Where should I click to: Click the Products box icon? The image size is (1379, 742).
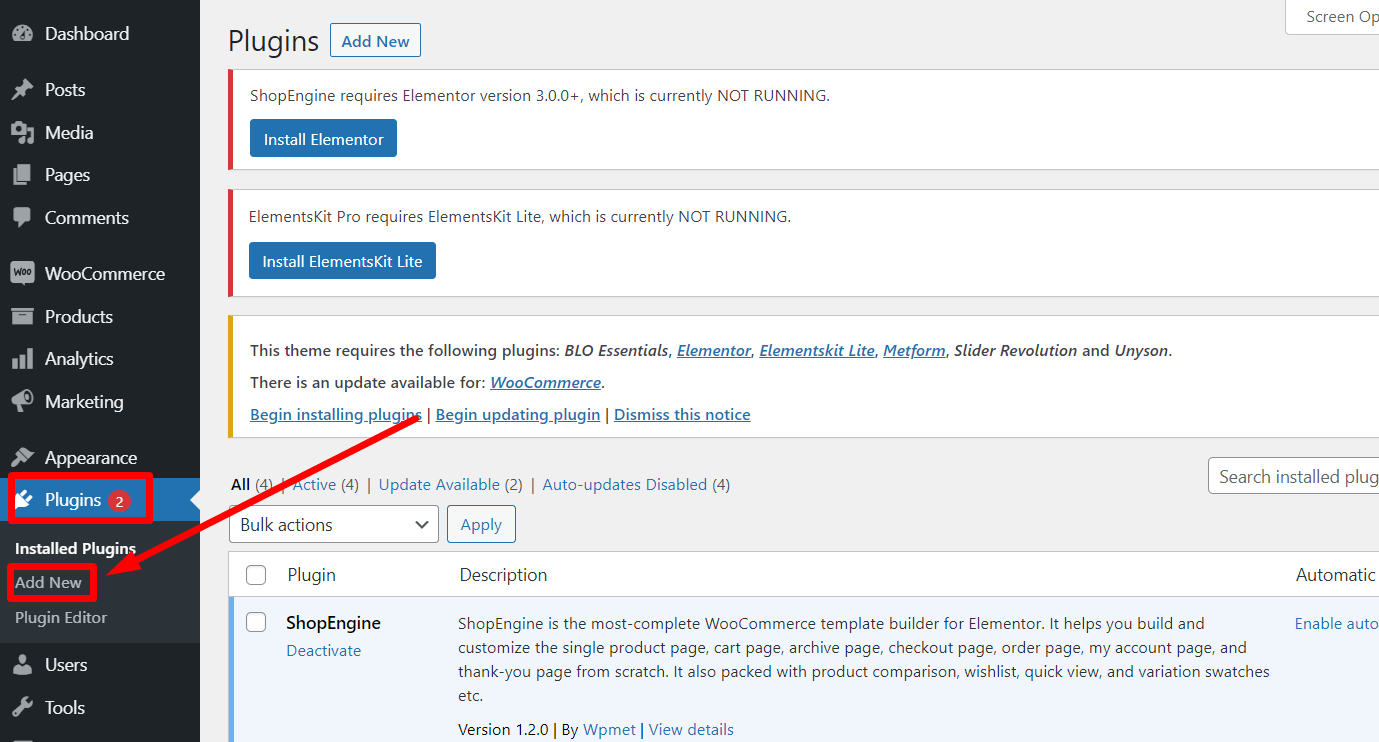click(x=22, y=316)
